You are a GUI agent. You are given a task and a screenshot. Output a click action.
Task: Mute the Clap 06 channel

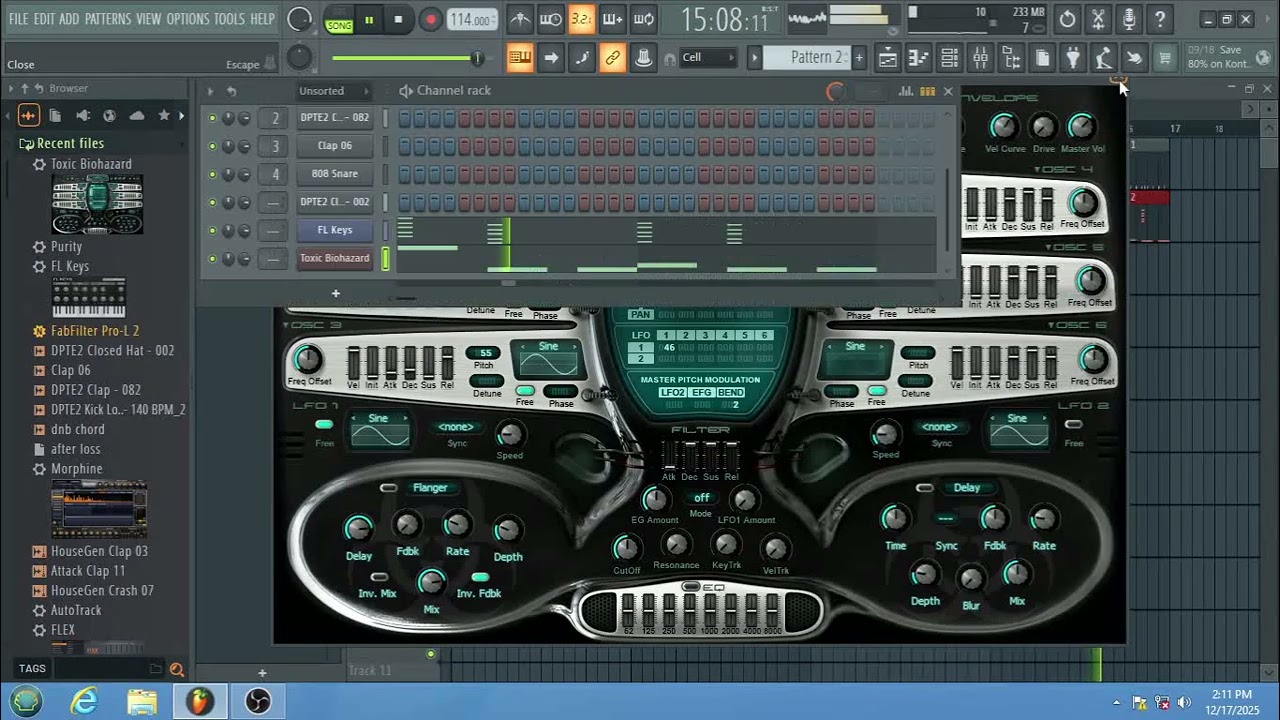pyautogui.click(x=212, y=146)
